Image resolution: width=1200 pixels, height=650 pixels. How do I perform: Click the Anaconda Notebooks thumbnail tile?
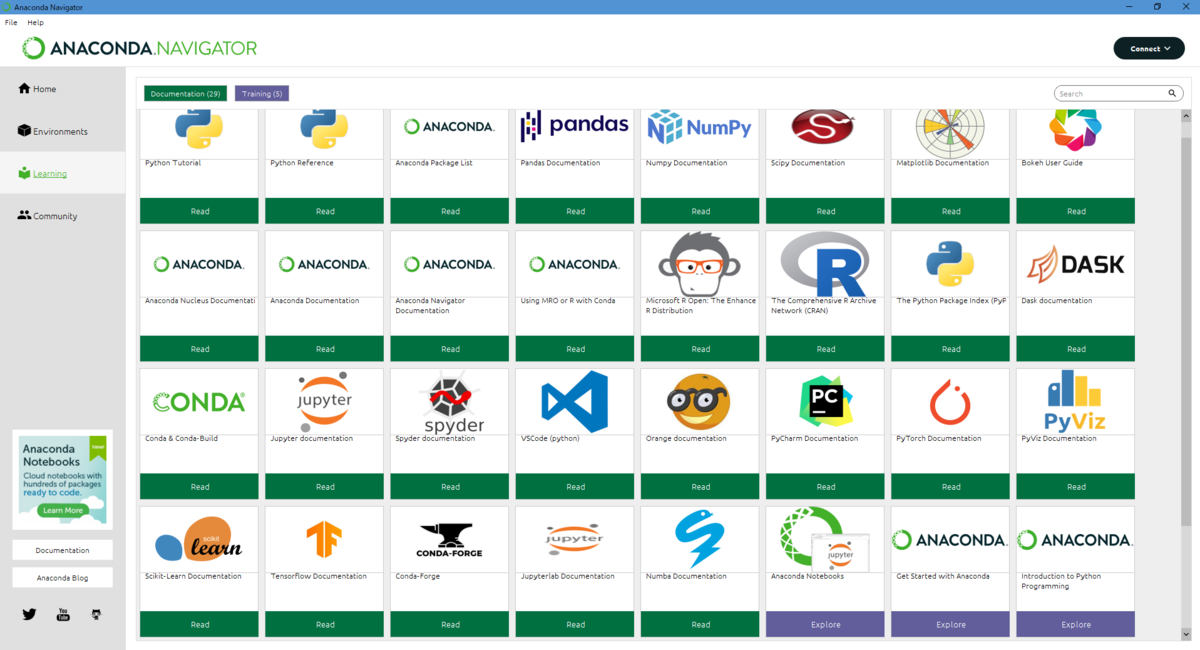point(825,539)
